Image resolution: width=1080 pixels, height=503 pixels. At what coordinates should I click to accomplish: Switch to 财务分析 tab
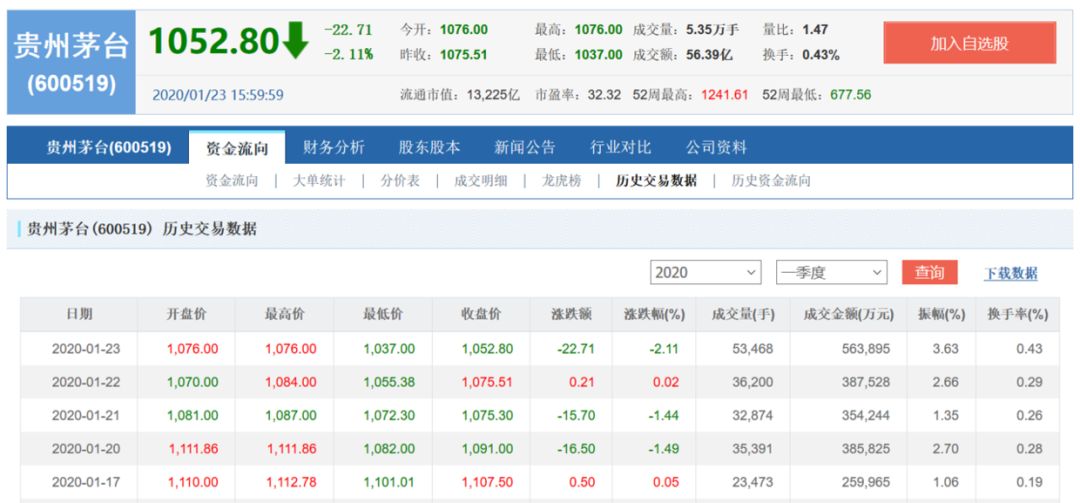click(x=334, y=147)
